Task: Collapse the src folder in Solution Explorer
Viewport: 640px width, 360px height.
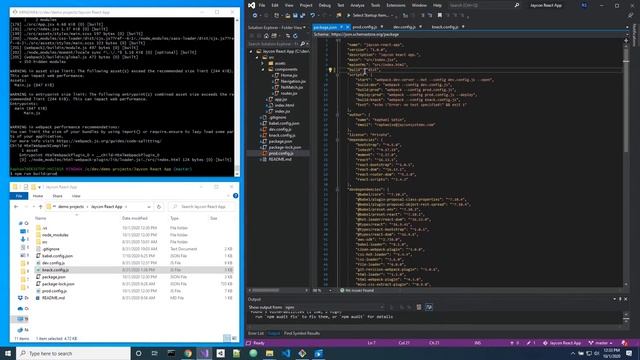Action: pyautogui.click(x=257, y=58)
